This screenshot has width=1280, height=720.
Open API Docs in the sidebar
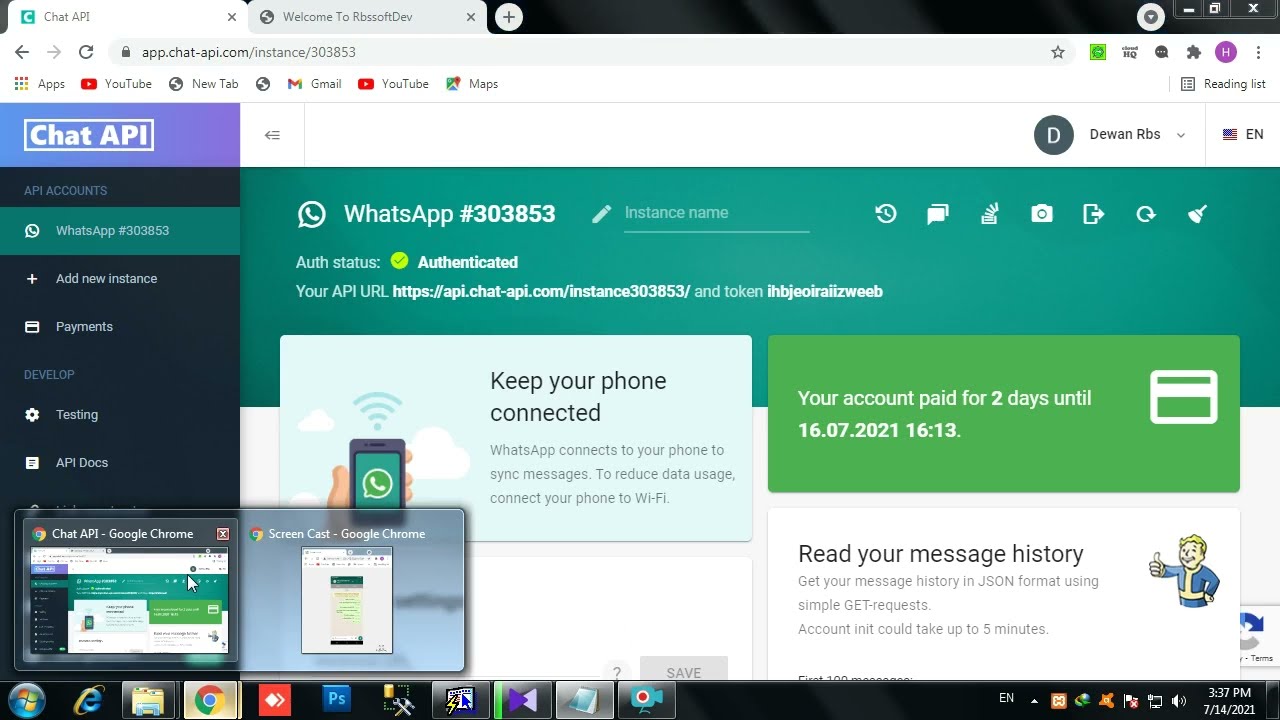(x=120, y=463)
